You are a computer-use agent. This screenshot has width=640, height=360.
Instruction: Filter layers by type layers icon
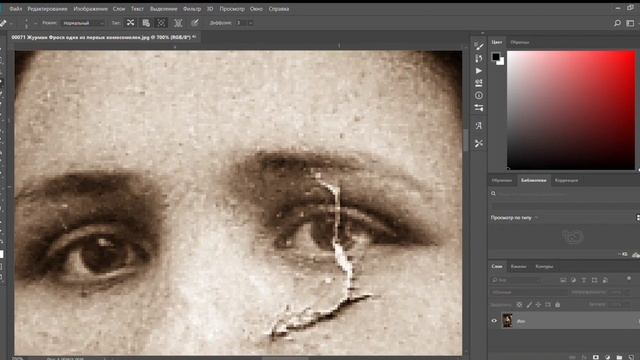[584, 280]
